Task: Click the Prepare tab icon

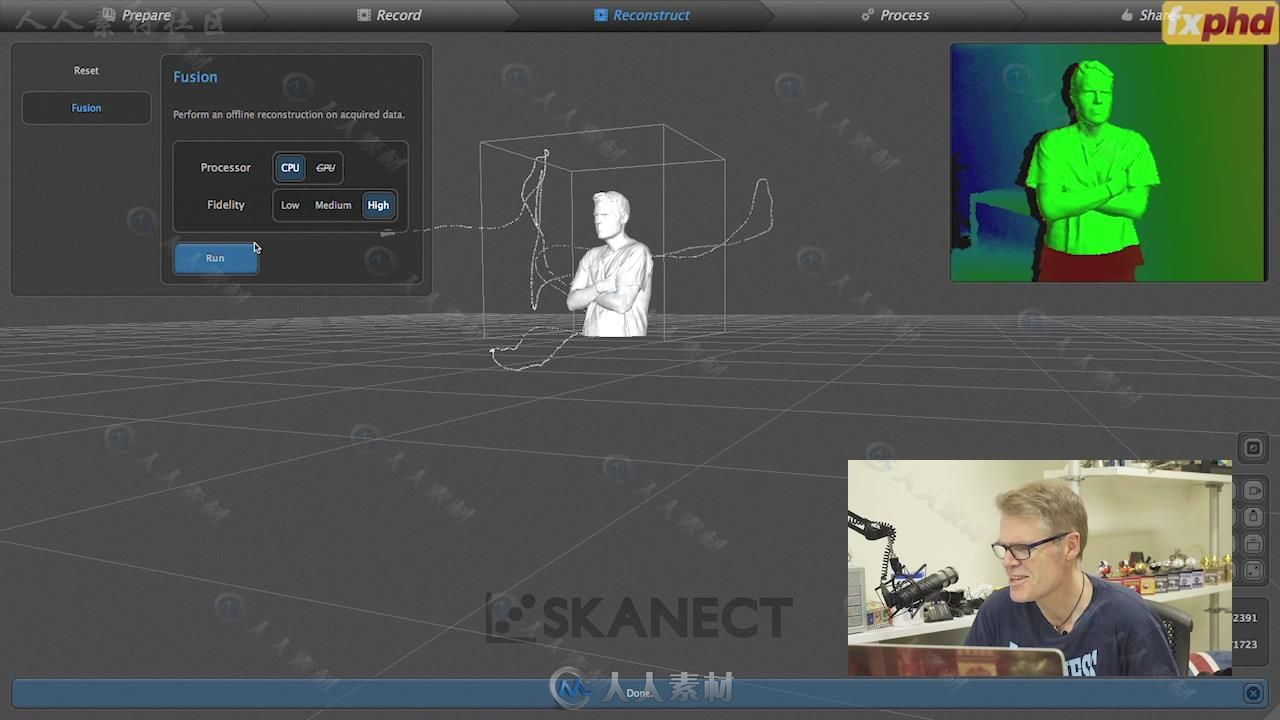Action: [109, 15]
